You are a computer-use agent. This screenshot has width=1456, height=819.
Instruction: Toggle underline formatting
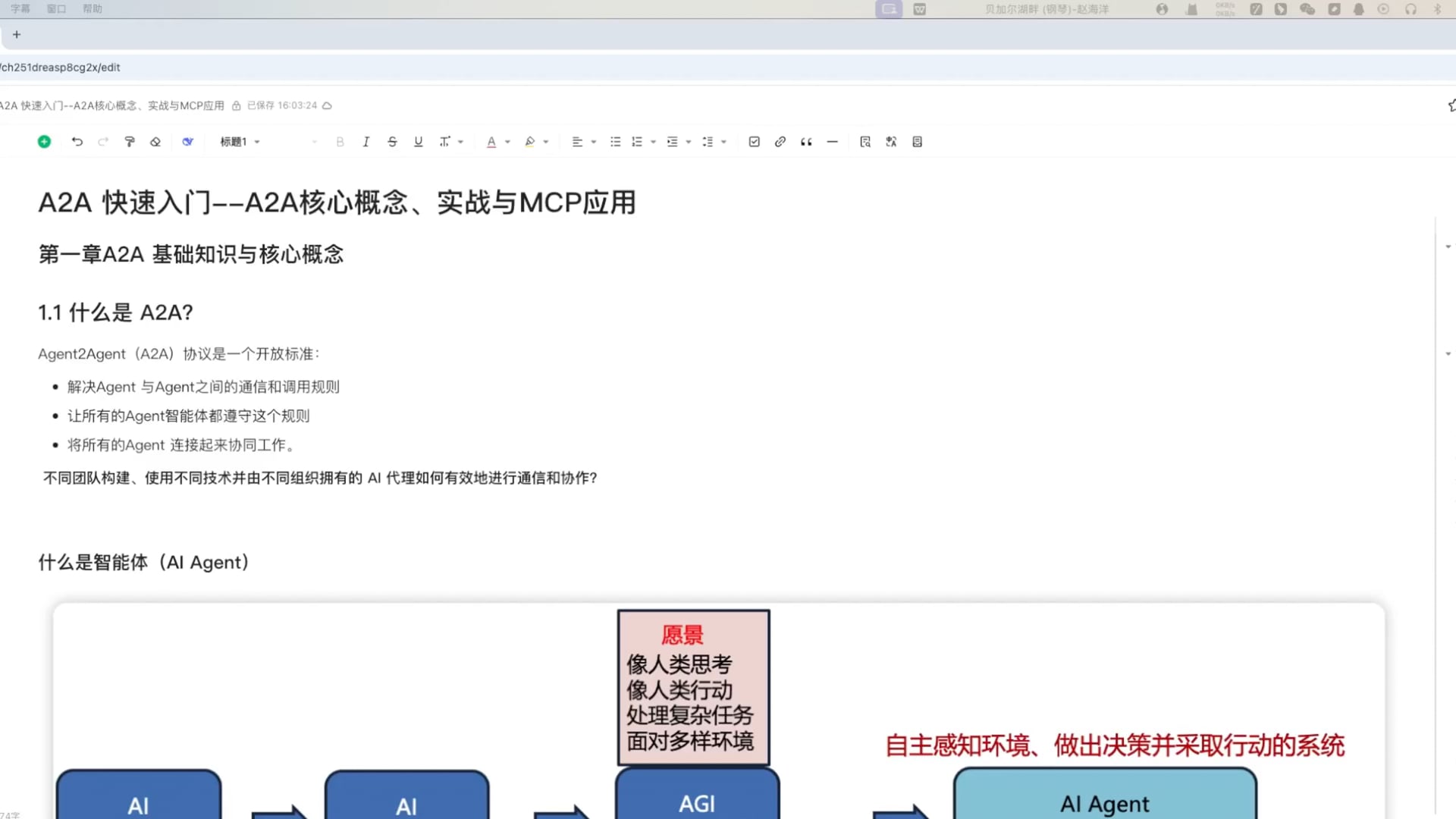pyautogui.click(x=418, y=142)
